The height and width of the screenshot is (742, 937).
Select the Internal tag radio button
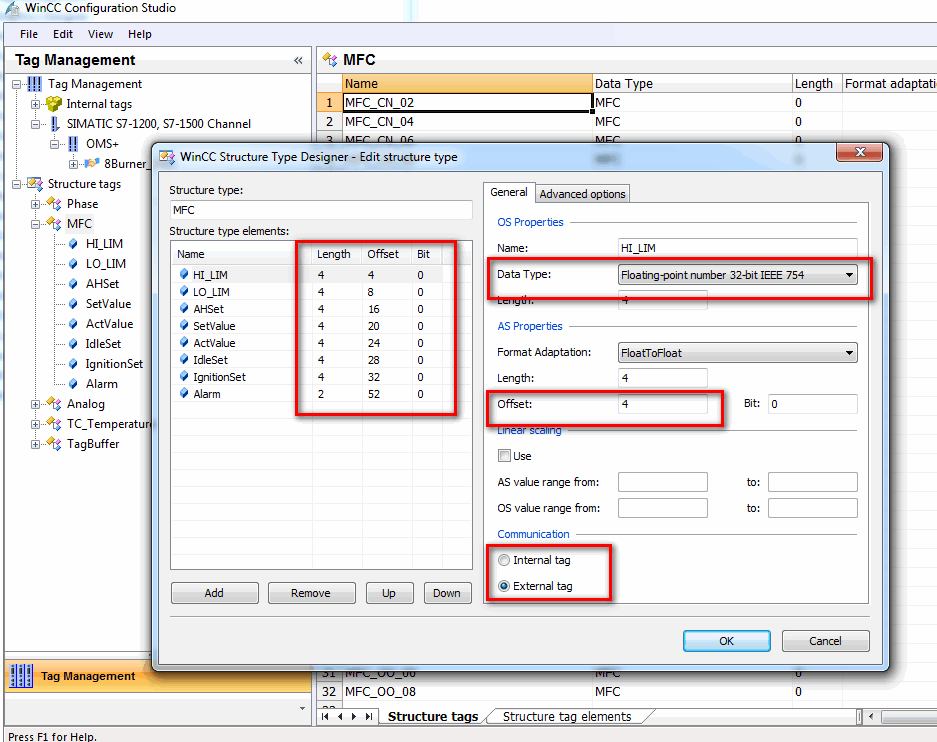(x=504, y=560)
